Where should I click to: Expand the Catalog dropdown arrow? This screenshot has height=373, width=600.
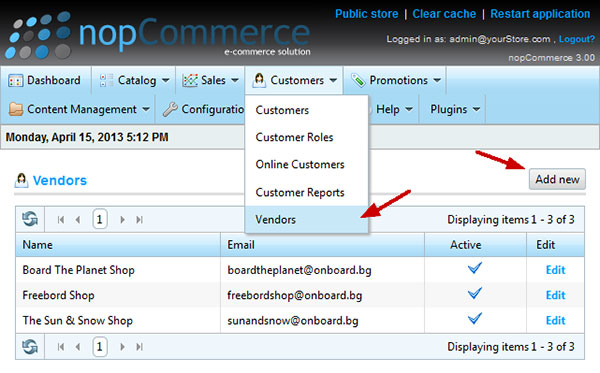pos(165,80)
